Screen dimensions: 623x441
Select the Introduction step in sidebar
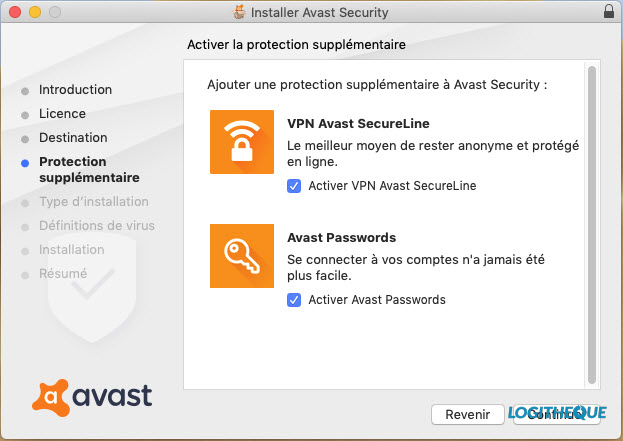tap(75, 90)
